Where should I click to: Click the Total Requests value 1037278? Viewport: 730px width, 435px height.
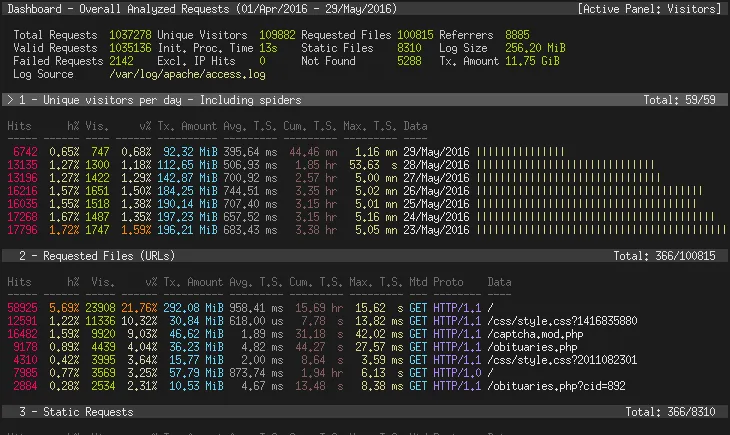[x=130, y=35]
